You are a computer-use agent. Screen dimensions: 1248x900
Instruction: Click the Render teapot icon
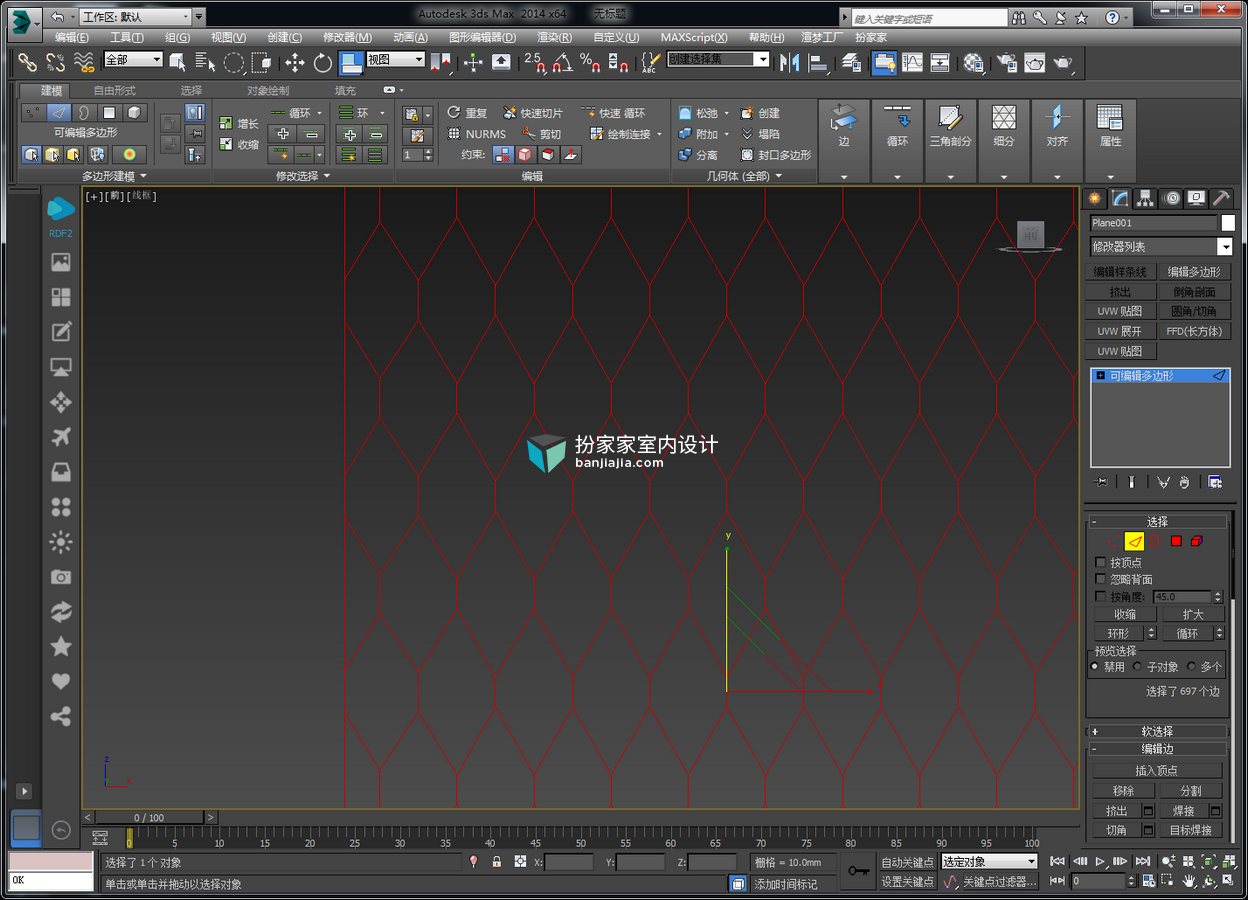click(1062, 62)
